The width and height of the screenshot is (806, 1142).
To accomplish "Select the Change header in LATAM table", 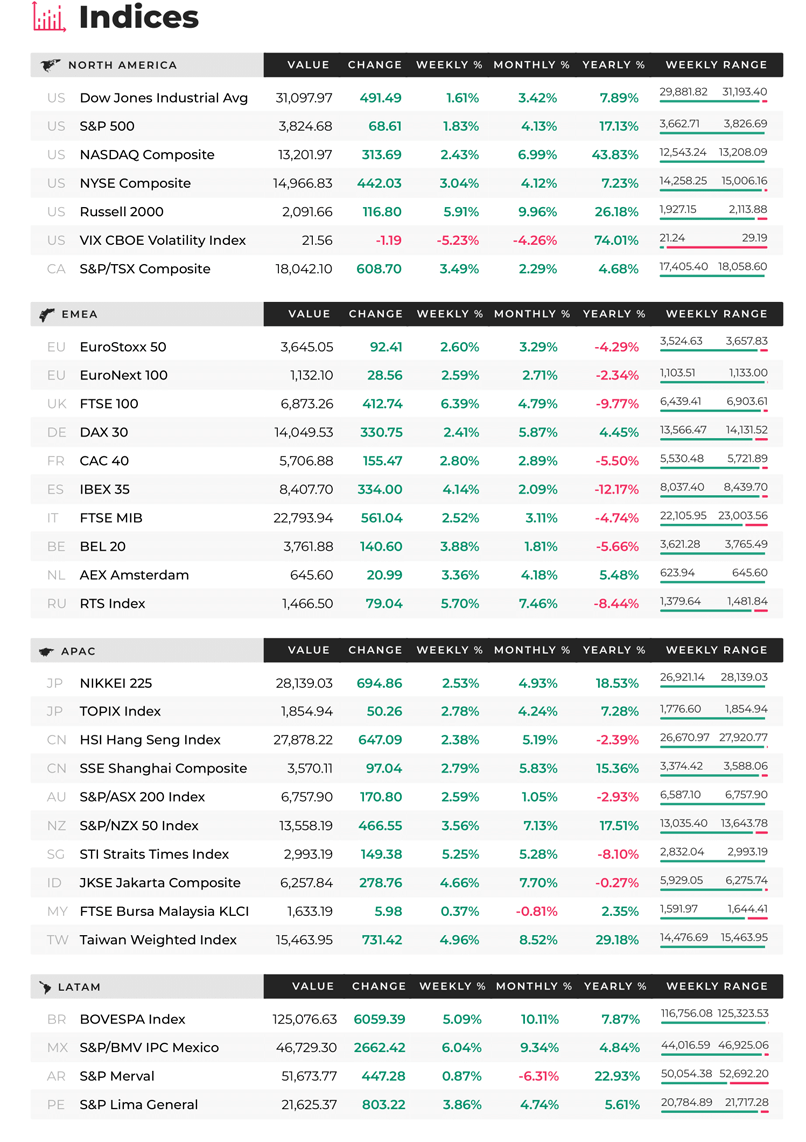I will (379, 986).
